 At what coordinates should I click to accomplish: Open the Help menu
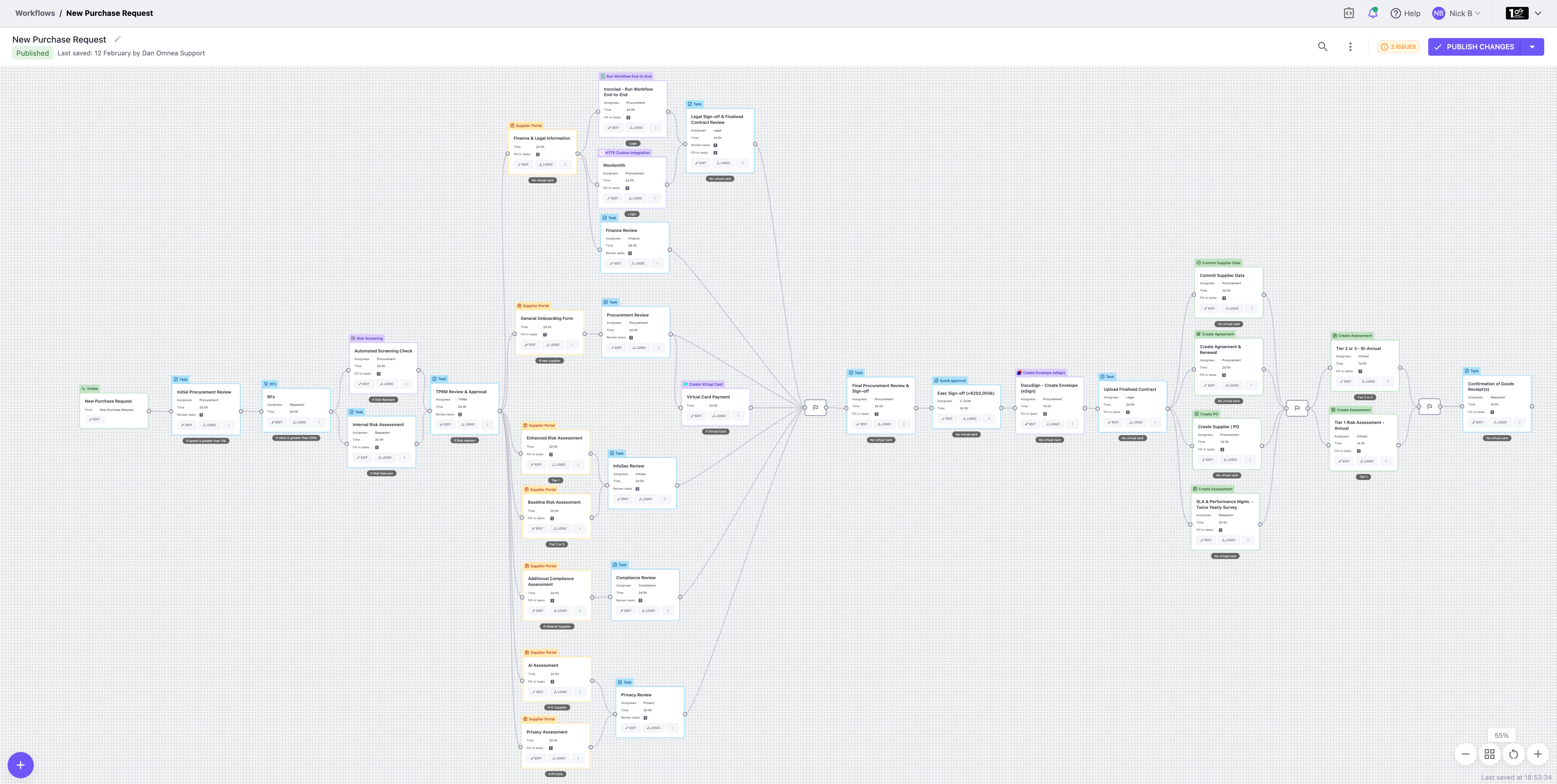[x=1405, y=13]
